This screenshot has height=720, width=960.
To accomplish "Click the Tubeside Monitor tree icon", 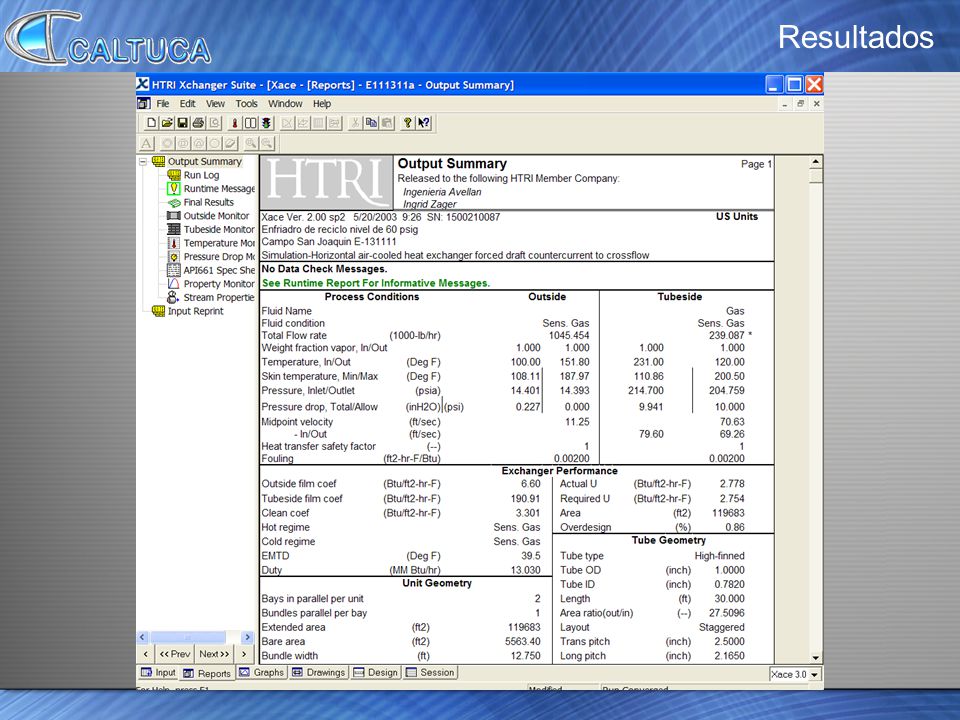I will [x=174, y=230].
